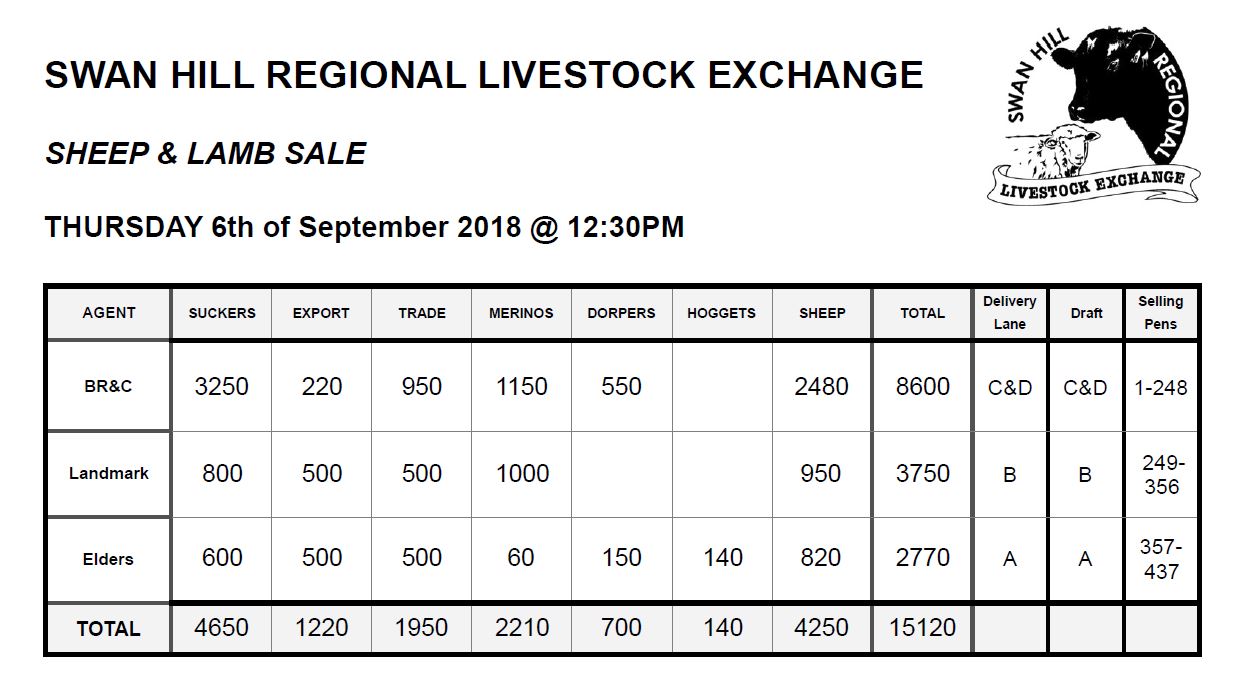Select the BR&C dorpers value 550

pos(621,387)
